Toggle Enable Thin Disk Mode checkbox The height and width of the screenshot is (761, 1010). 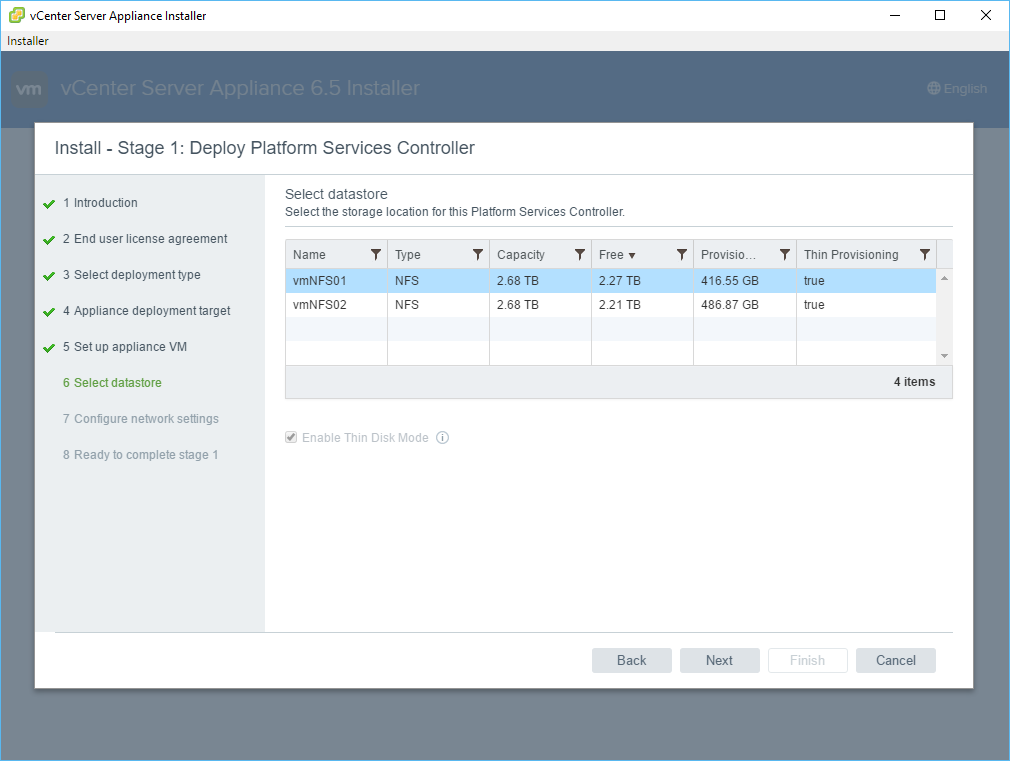pyautogui.click(x=291, y=438)
